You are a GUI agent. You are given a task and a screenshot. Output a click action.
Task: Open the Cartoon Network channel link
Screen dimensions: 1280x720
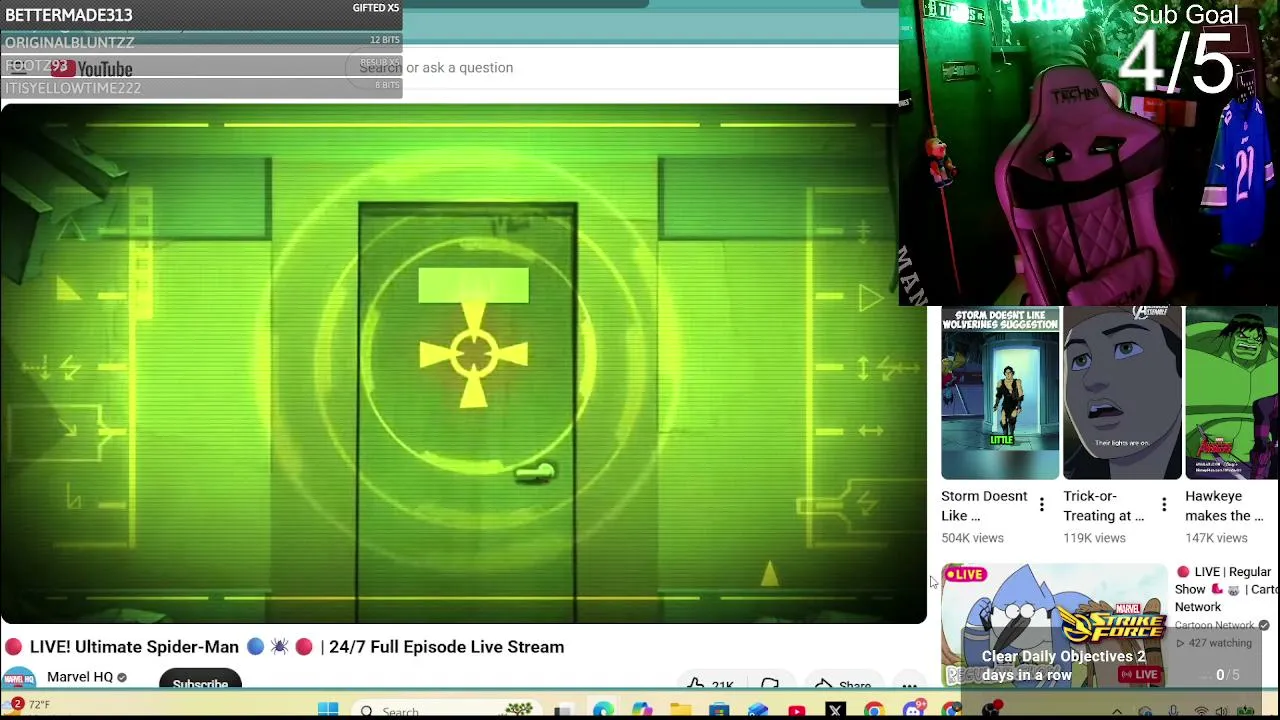pos(1214,626)
